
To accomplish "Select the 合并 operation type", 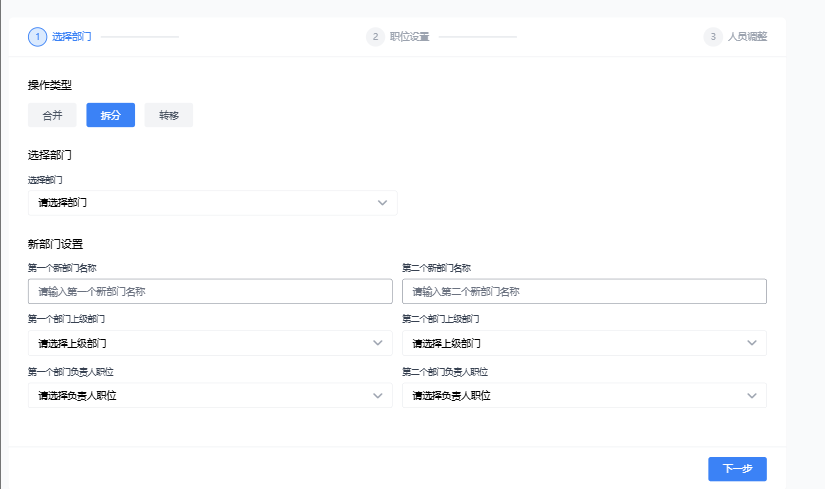I will point(52,115).
